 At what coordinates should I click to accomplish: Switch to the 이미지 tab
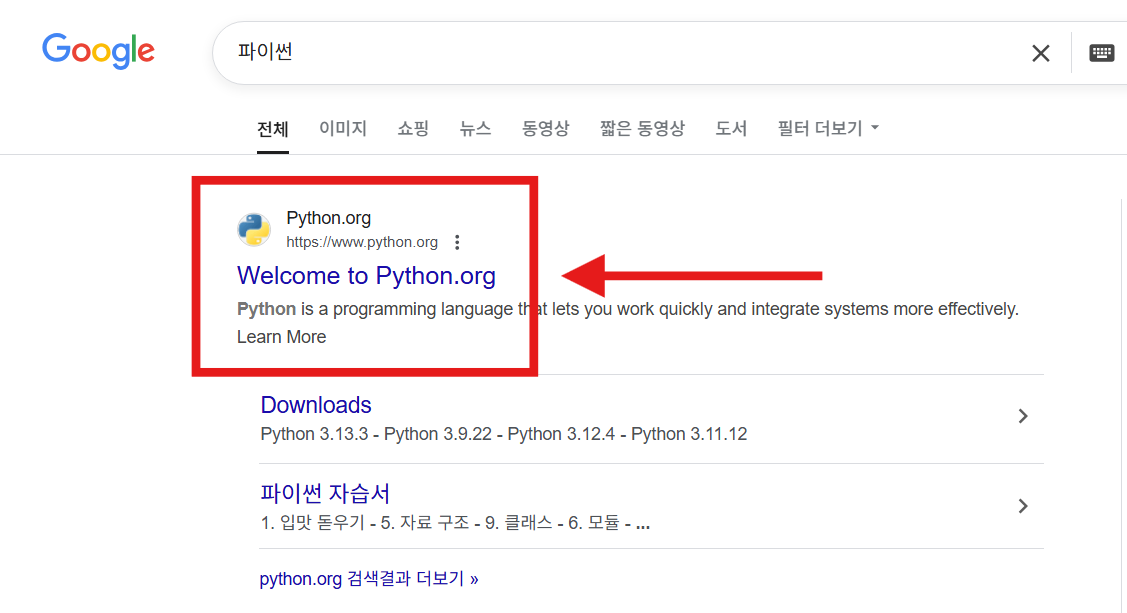pyautogui.click(x=343, y=129)
